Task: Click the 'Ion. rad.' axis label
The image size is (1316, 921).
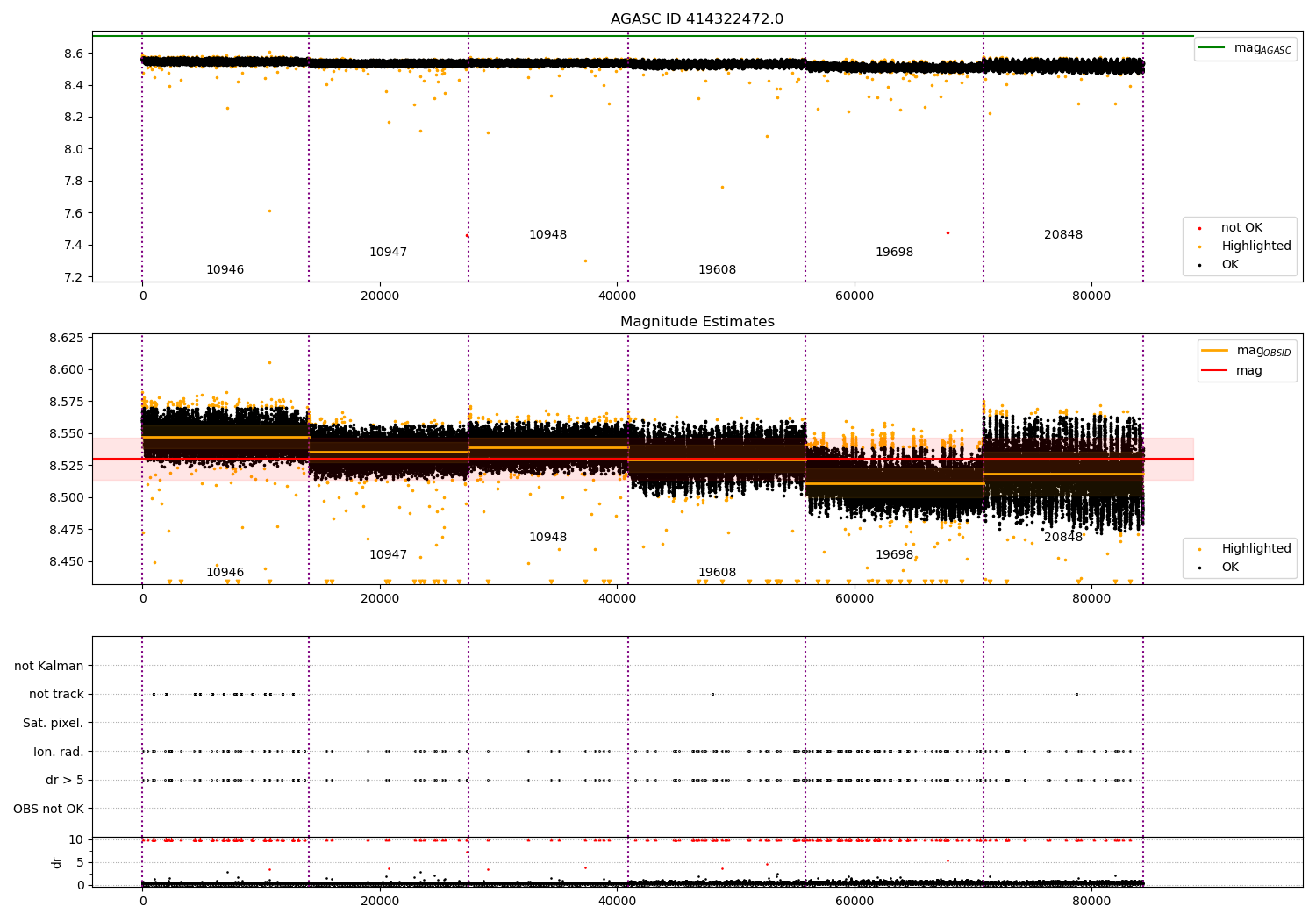Action: (59, 752)
